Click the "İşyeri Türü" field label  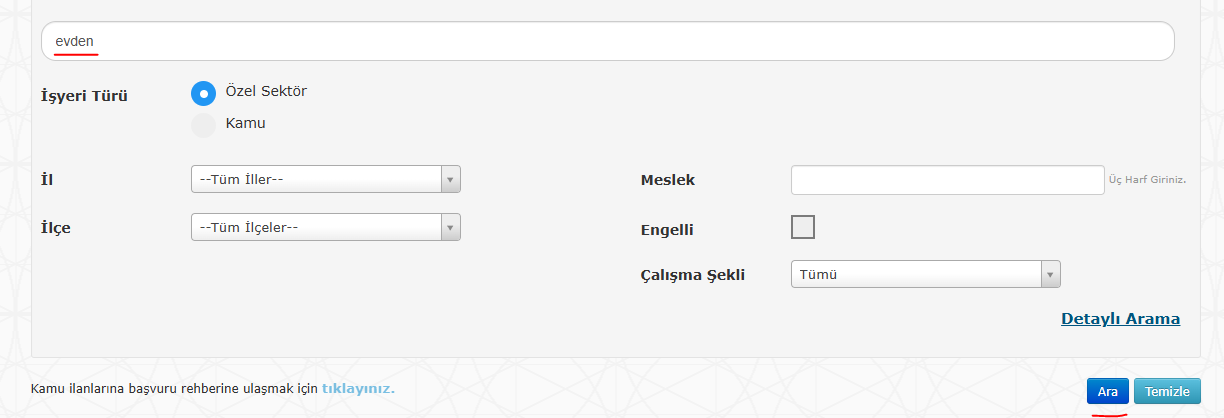click(x=84, y=97)
